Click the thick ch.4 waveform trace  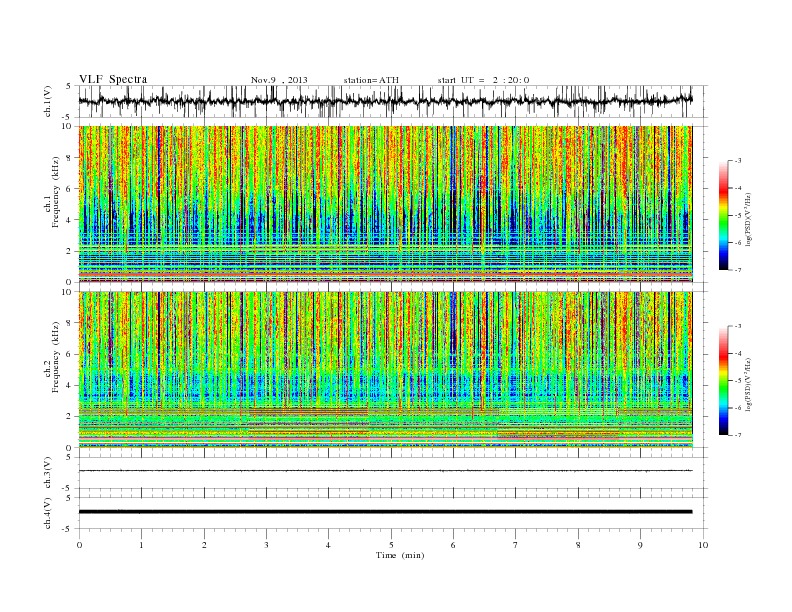pos(385,512)
